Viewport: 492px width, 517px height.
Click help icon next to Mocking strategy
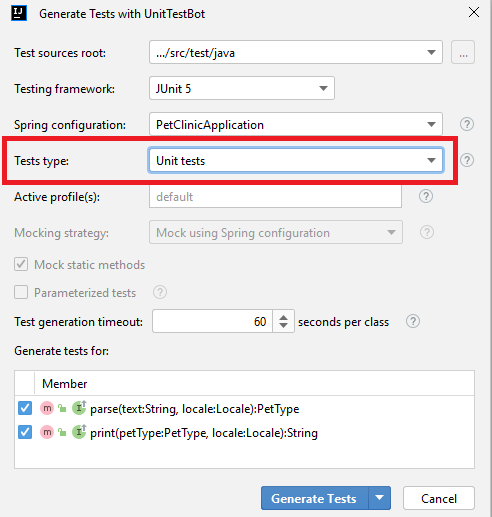point(427,232)
